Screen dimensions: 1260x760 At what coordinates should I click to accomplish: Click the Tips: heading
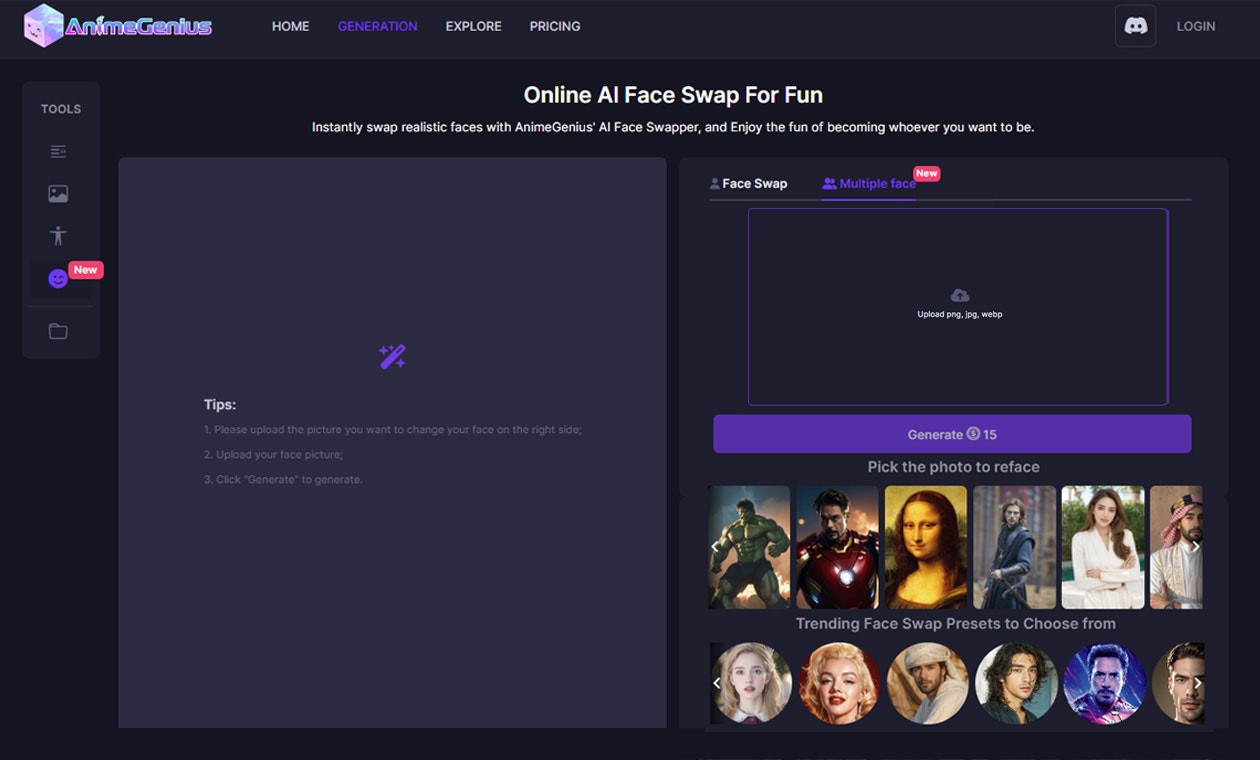click(220, 405)
